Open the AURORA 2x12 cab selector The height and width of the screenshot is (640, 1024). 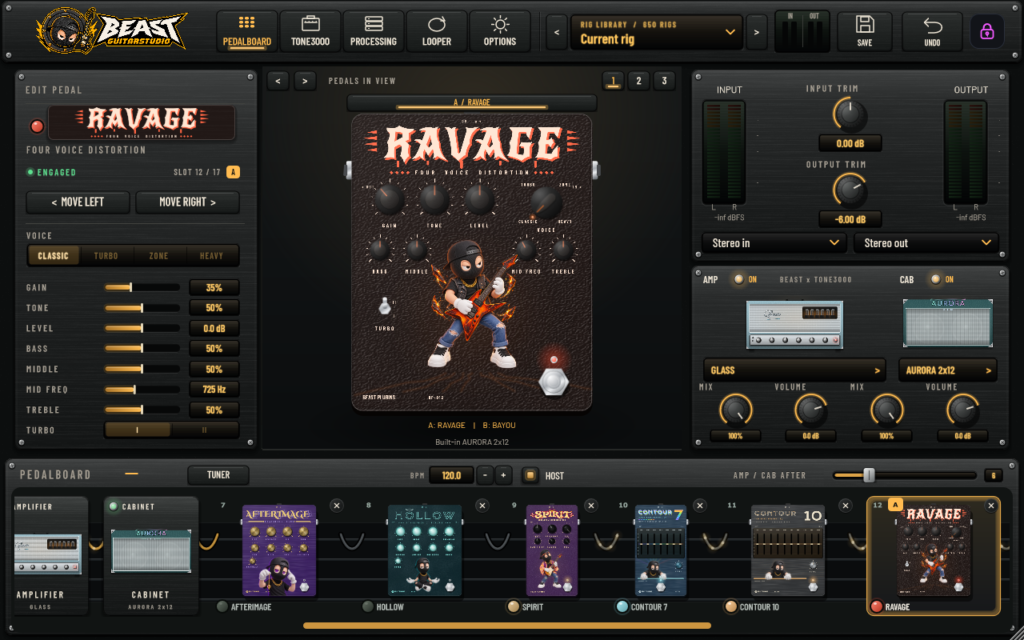(948, 370)
